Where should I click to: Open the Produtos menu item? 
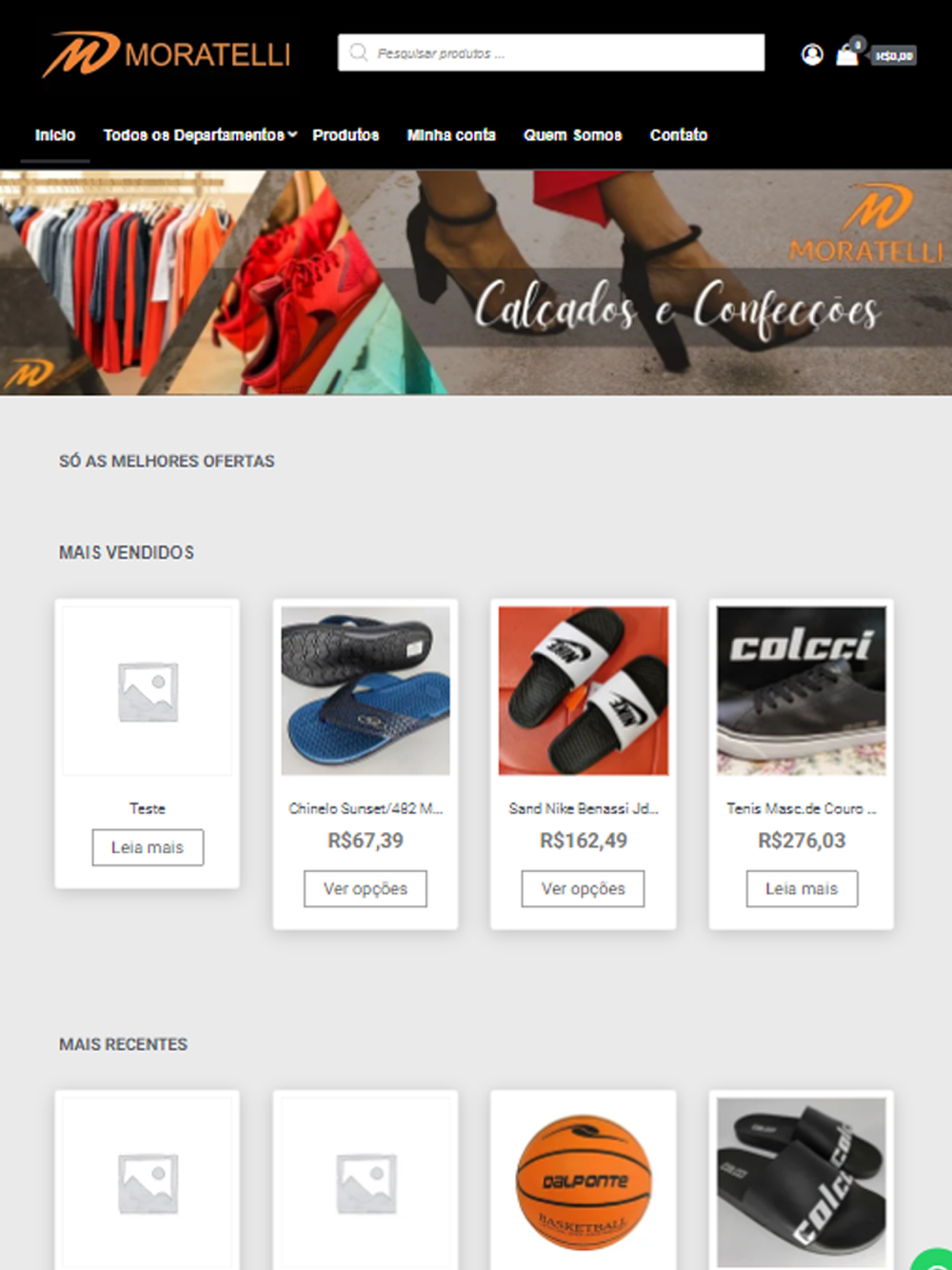coord(346,135)
